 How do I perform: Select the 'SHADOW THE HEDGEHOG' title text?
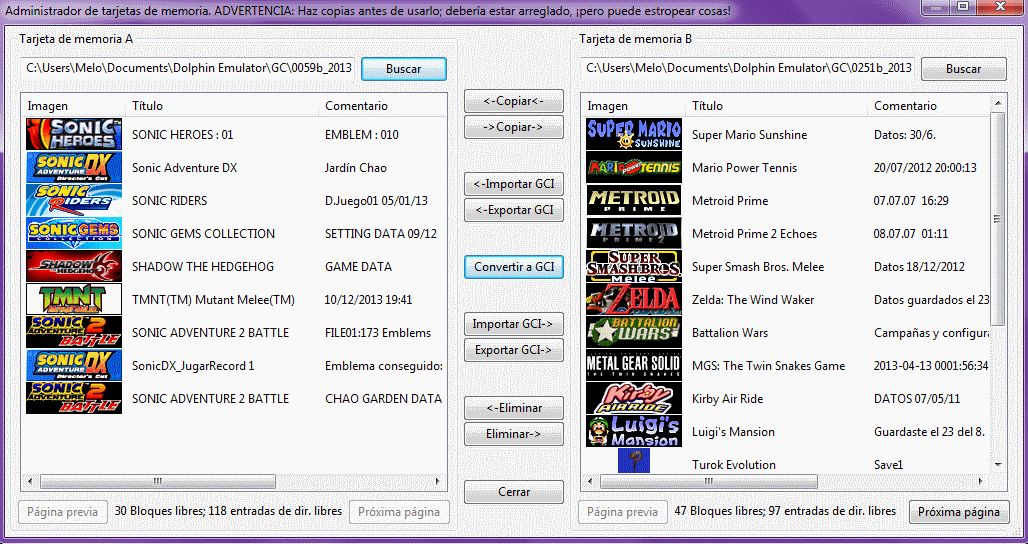tap(203, 267)
